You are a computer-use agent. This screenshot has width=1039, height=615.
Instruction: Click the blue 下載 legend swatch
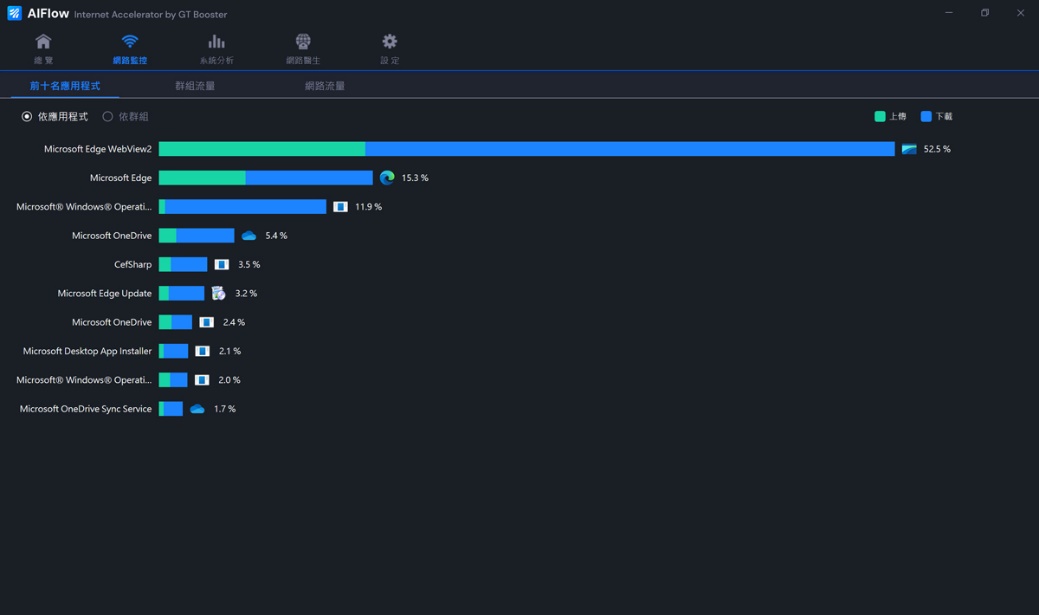(x=926, y=117)
